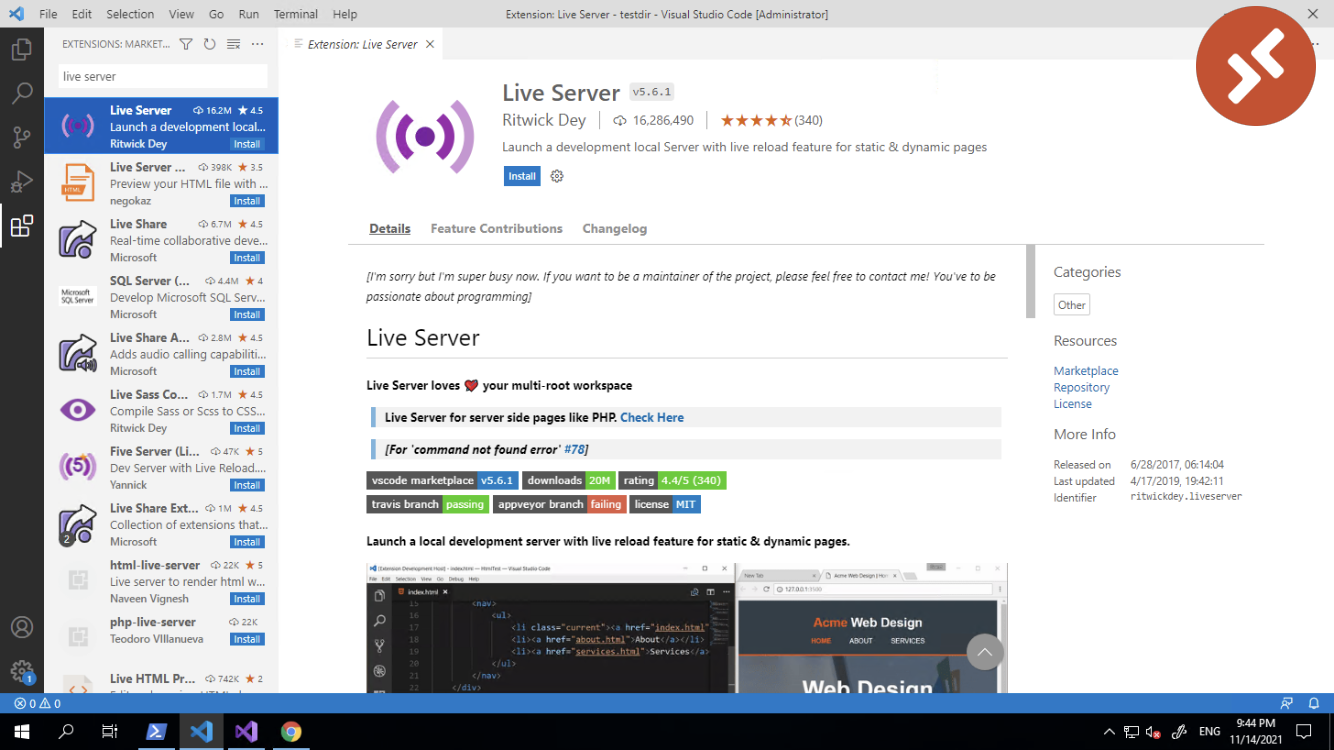The width and height of the screenshot is (1334, 750).
Task: Install the Live Server extension
Action: pos(521,175)
